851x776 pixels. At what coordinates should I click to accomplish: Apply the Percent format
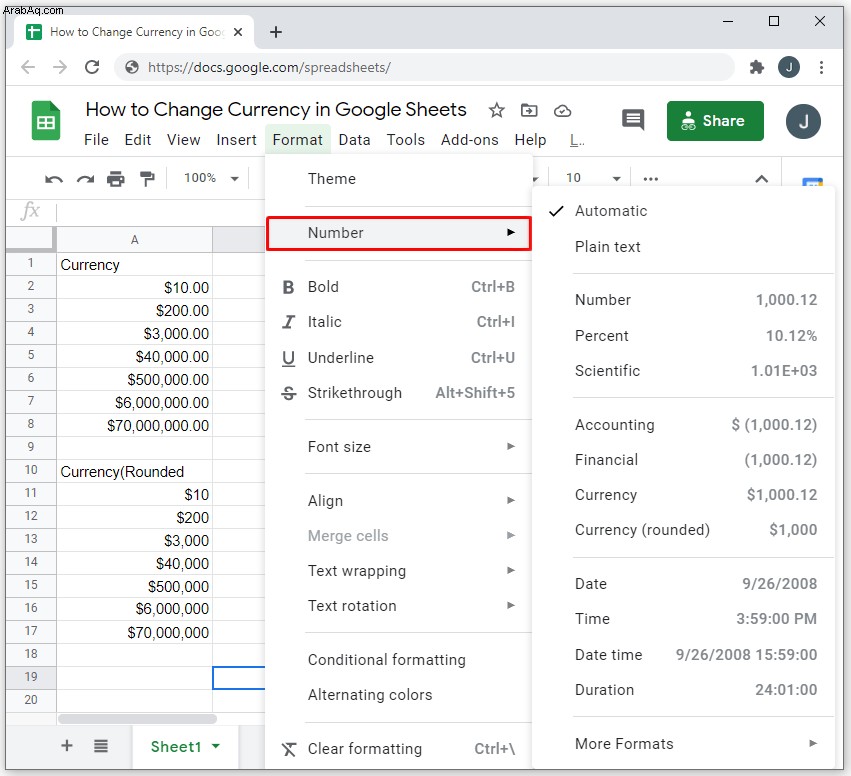coord(683,336)
